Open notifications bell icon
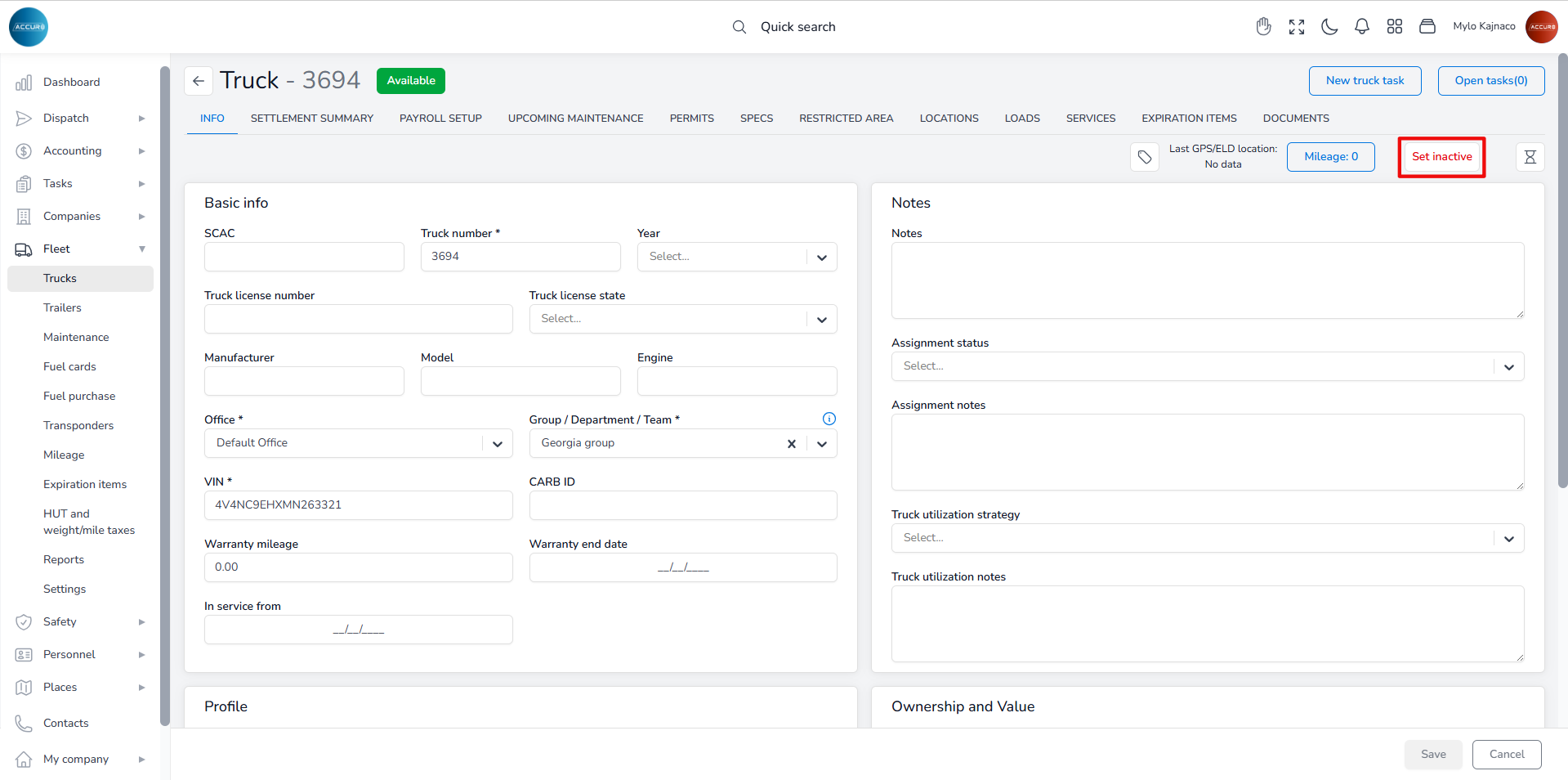 coord(1362,27)
